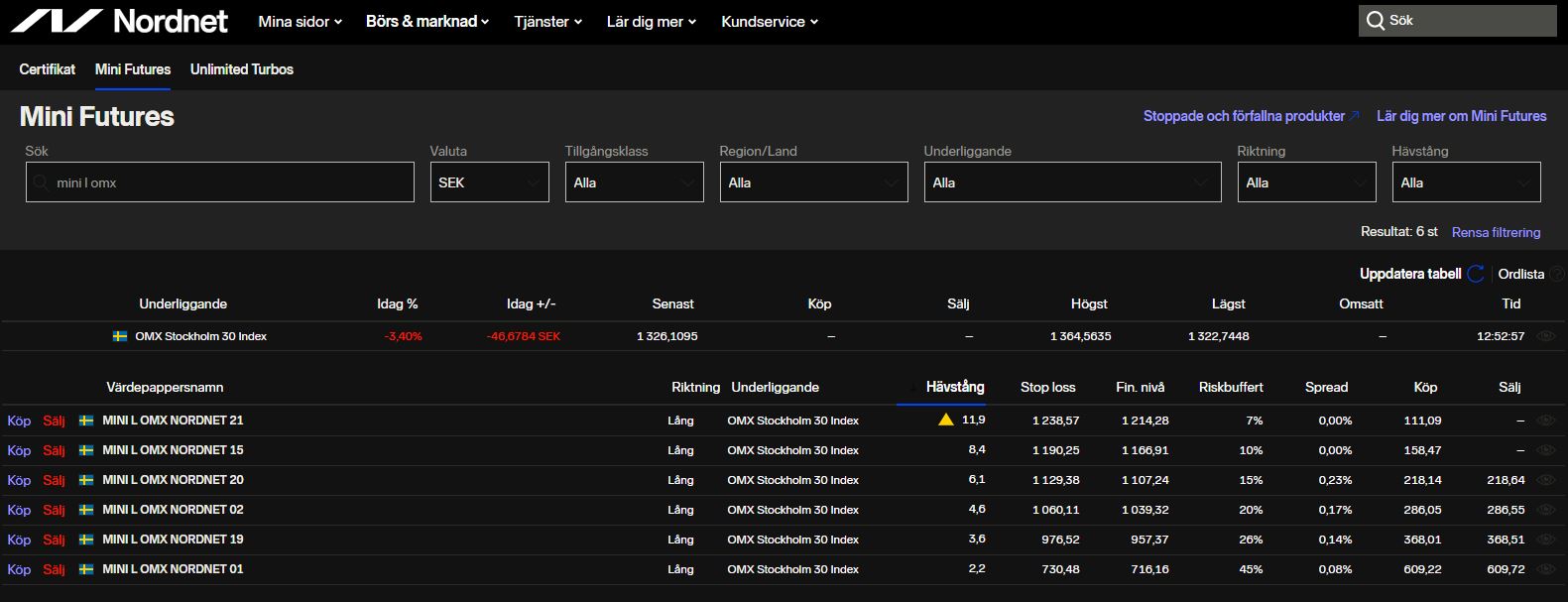Viewport: 1568px width, 602px height.
Task: Toggle watch eye for MINI L OMX NORDNET 01
Action: tap(1544, 569)
